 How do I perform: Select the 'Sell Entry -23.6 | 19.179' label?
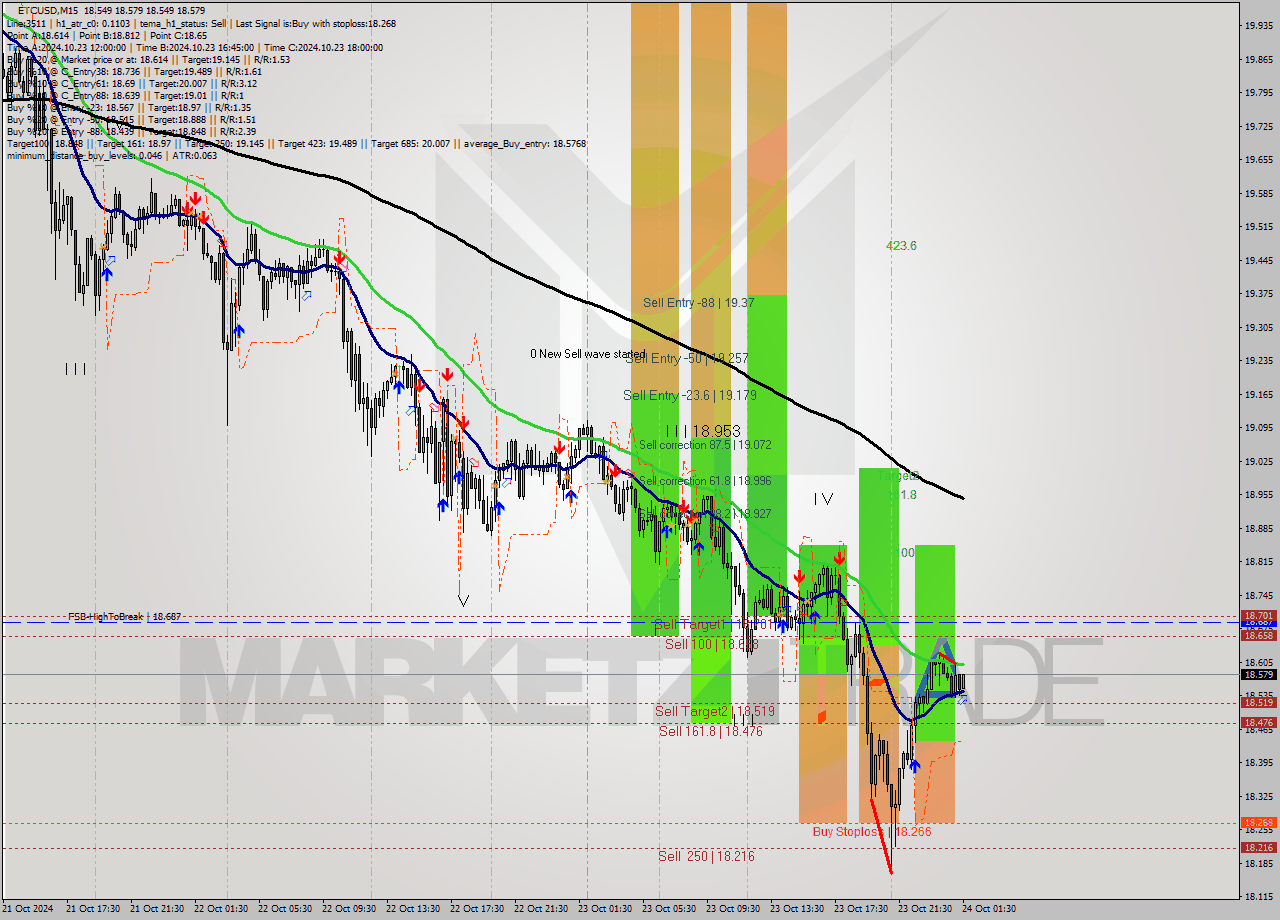pos(690,395)
